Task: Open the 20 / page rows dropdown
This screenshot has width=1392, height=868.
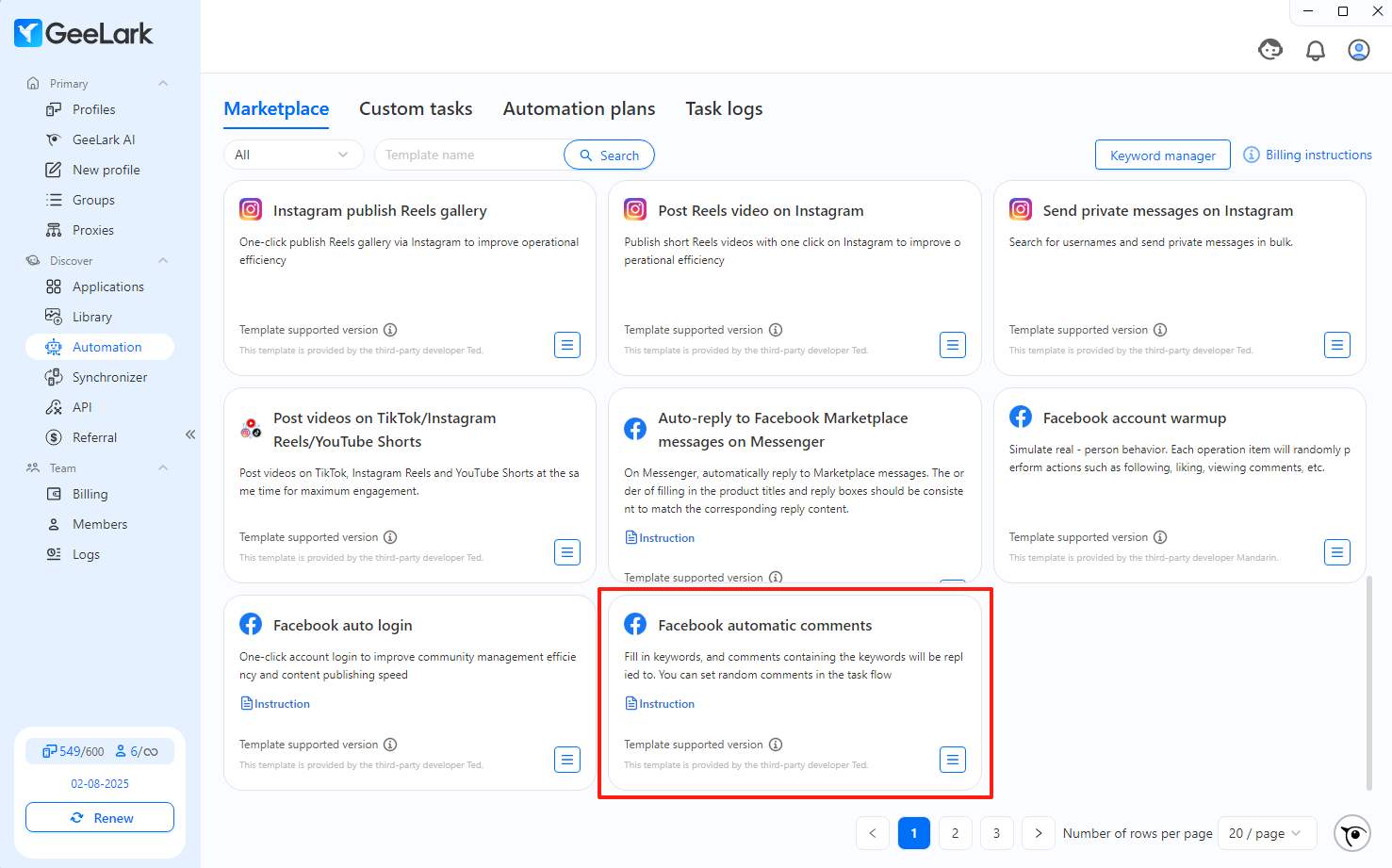Action: pos(1267,833)
